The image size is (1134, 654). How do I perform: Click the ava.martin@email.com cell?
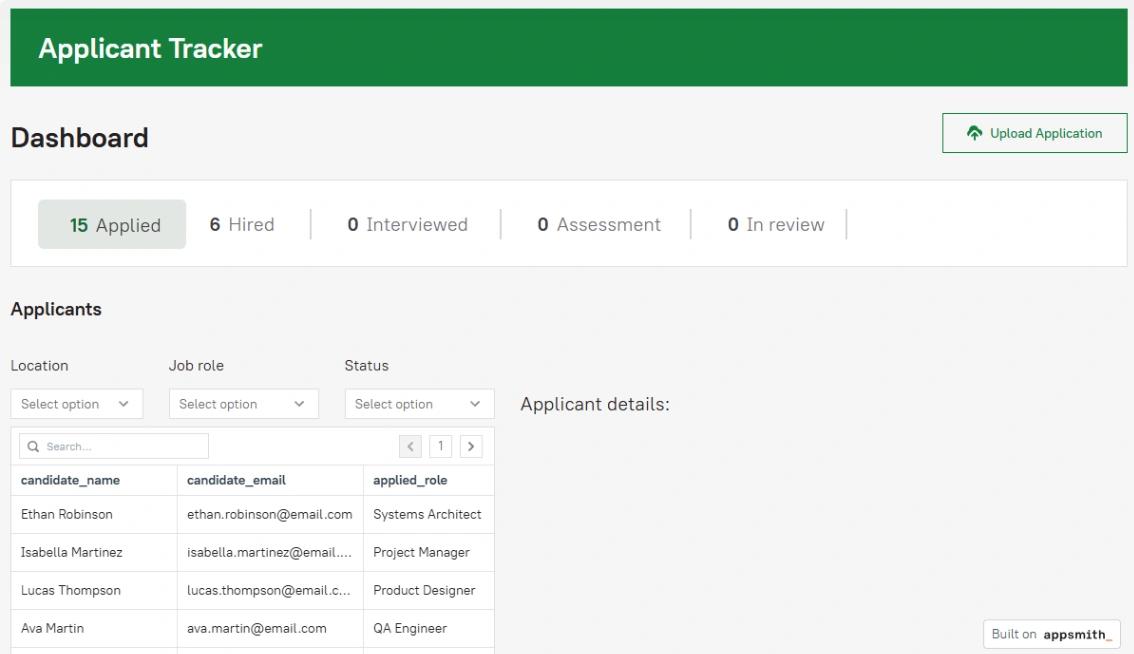pyautogui.click(x=270, y=628)
